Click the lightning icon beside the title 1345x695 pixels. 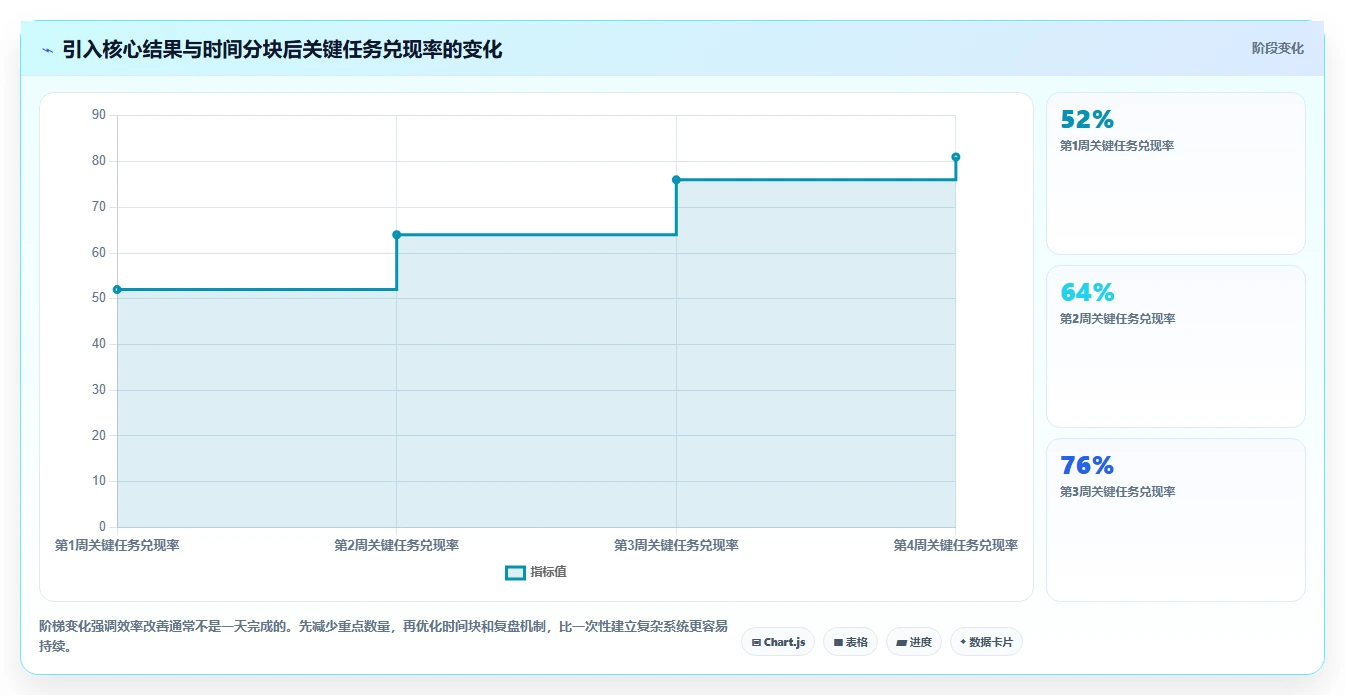point(47,49)
